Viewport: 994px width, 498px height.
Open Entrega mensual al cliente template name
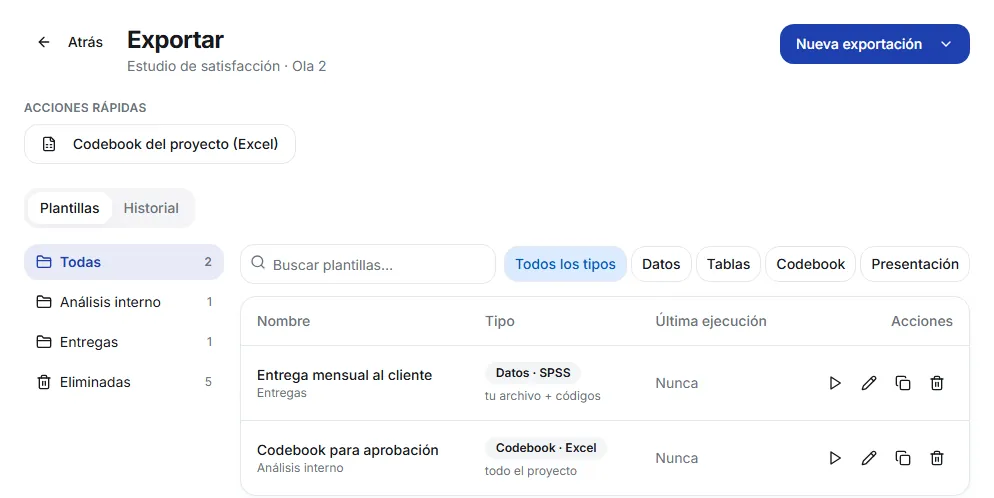point(344,375)
